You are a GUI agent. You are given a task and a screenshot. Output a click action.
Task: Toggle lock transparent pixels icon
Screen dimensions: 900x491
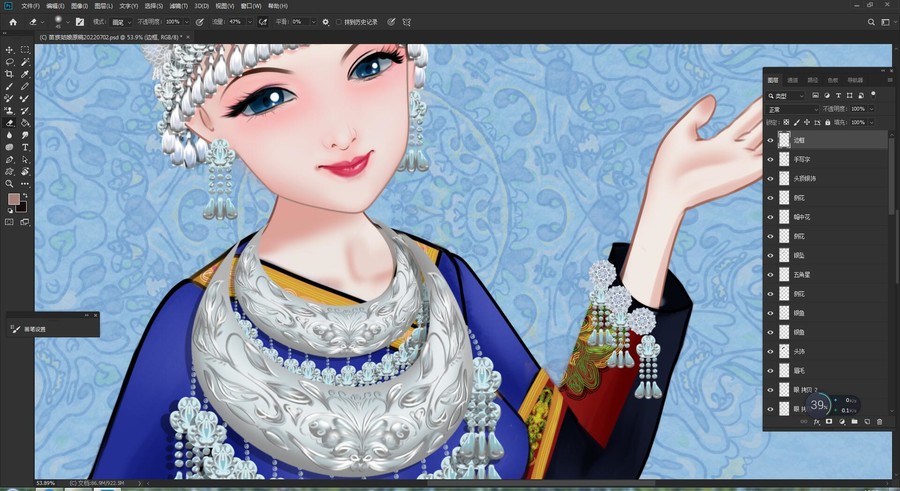(x=786, y=122)
